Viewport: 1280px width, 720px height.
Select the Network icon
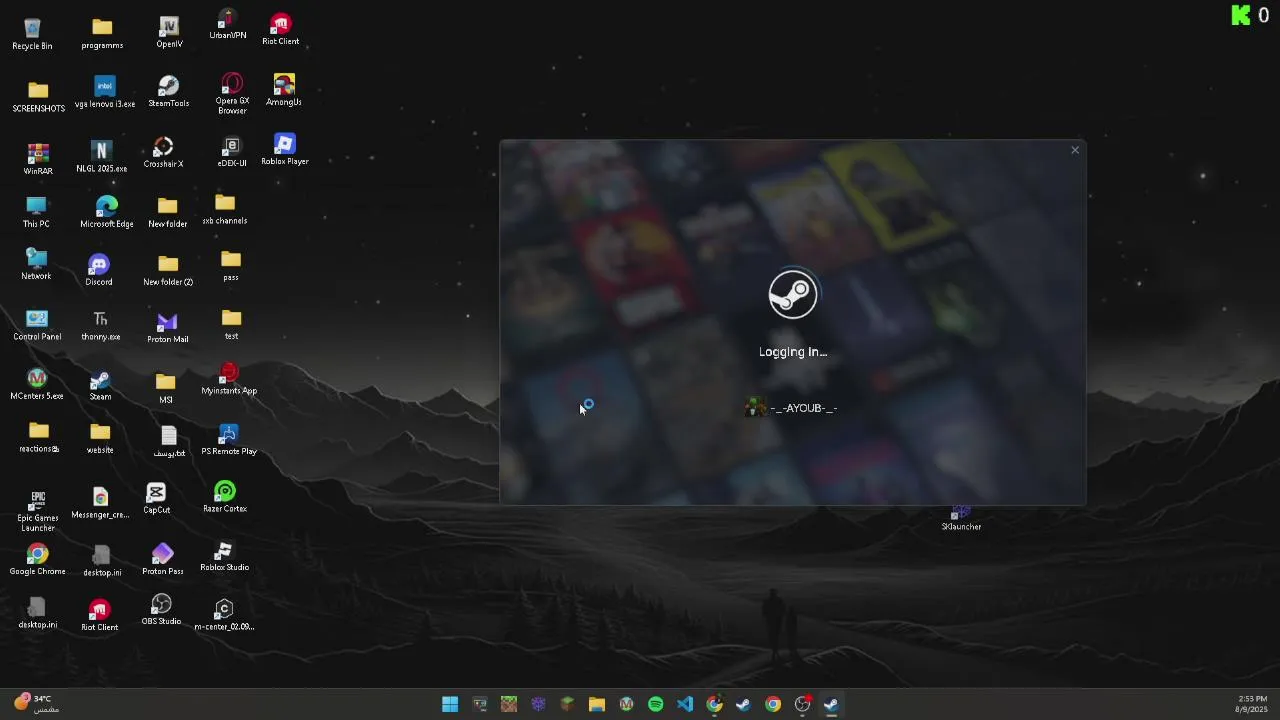coord(36,265)
